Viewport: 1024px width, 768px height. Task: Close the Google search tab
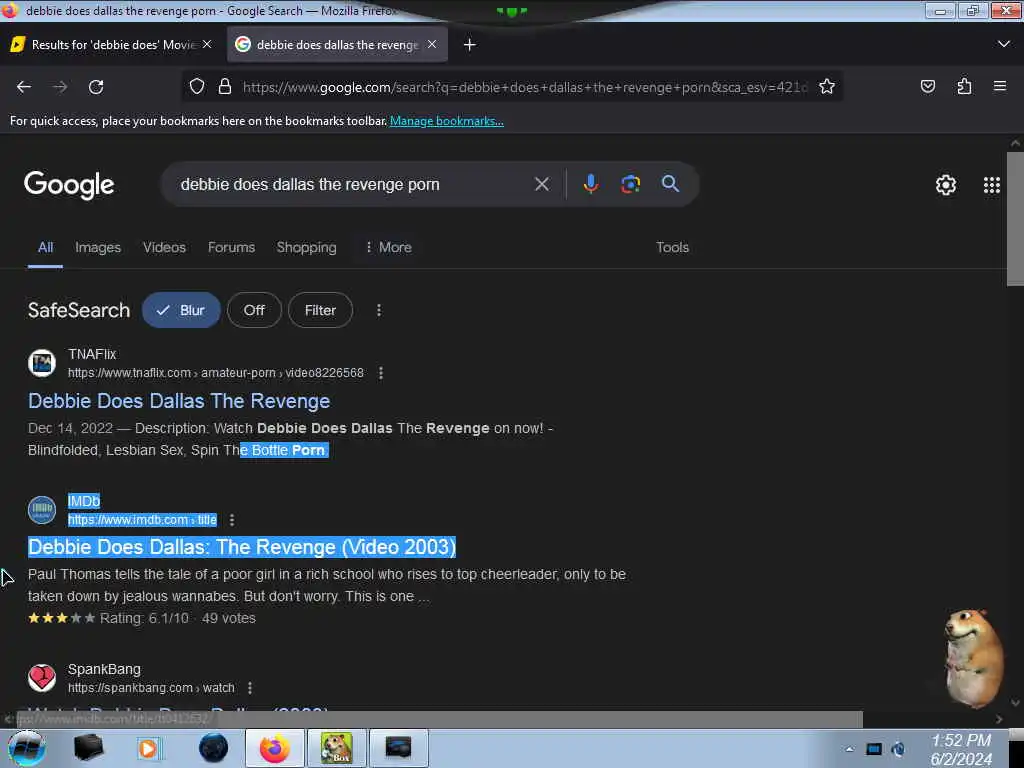432,44
